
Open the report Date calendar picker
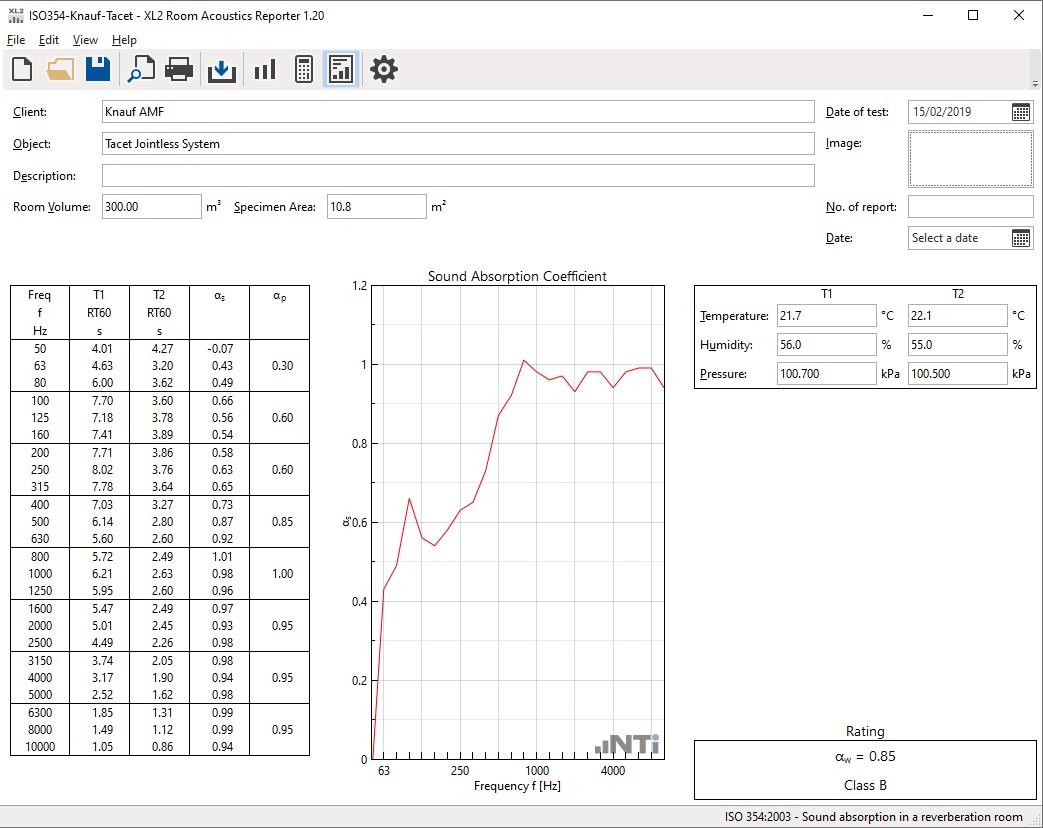point(1020,238)
